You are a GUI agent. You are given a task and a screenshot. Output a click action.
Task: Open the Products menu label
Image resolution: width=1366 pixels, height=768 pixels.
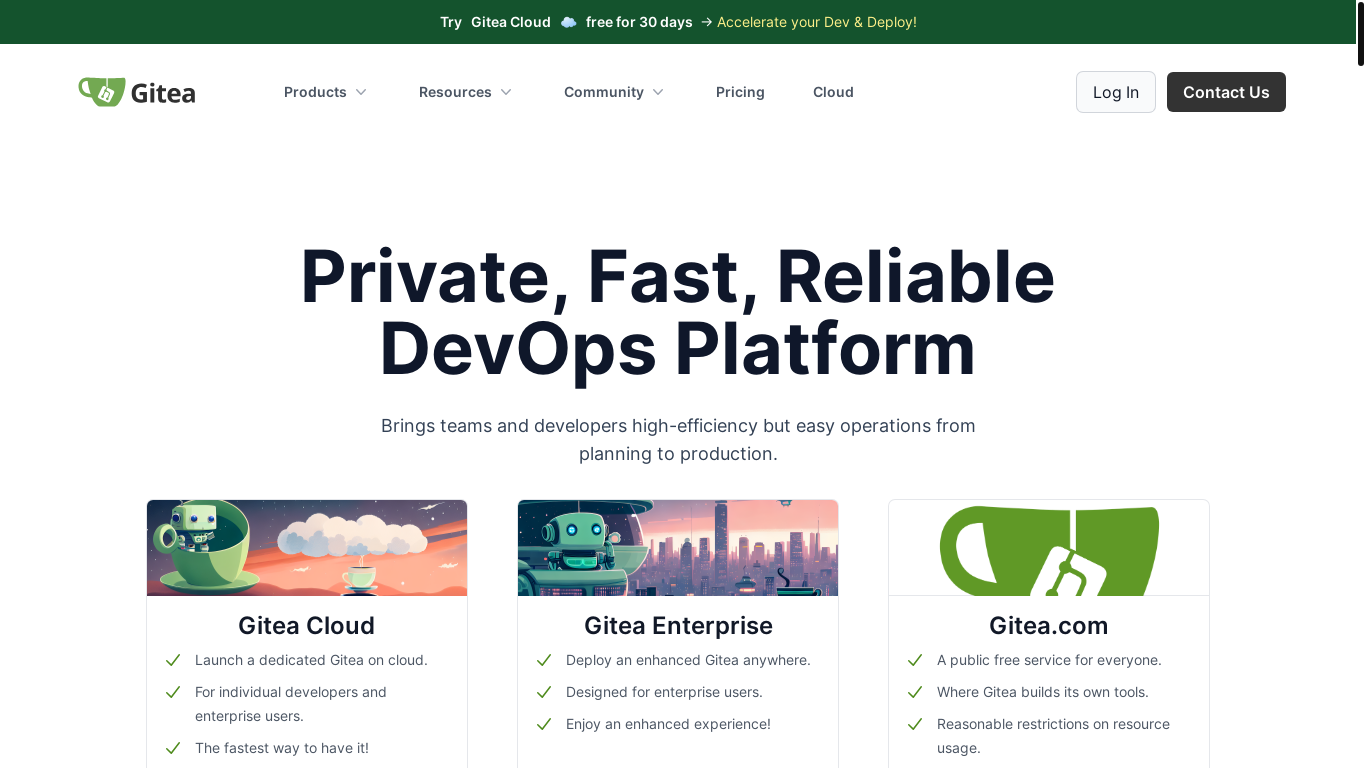(315, 92)
